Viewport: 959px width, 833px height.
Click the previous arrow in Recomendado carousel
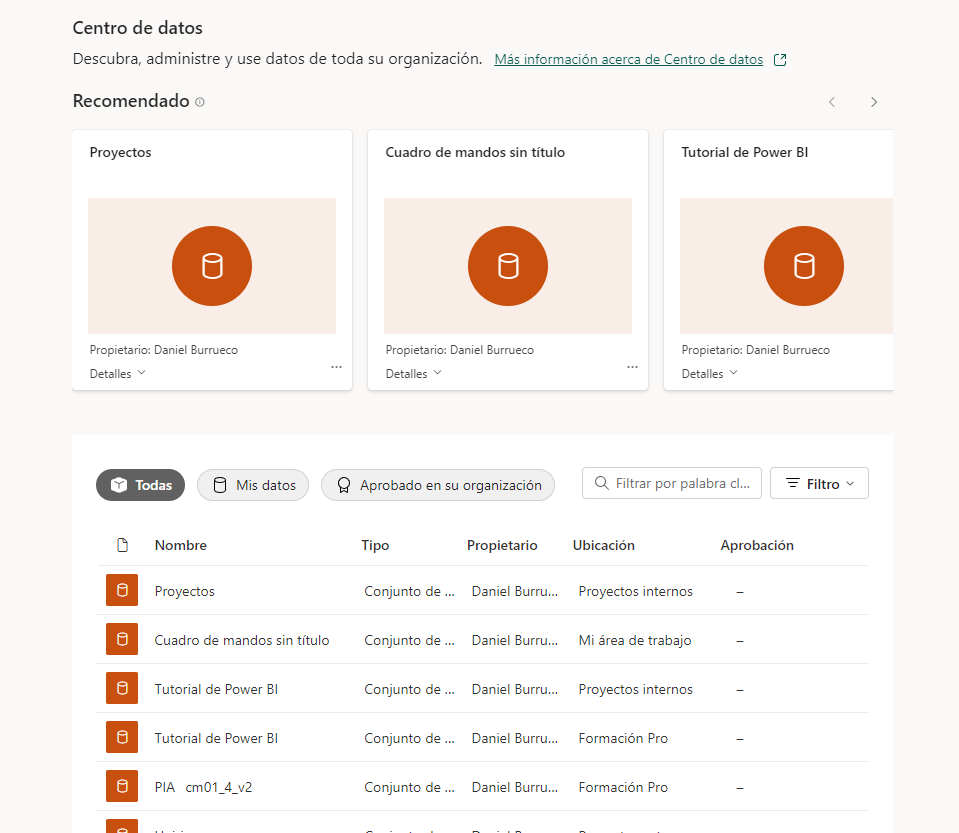832,102
